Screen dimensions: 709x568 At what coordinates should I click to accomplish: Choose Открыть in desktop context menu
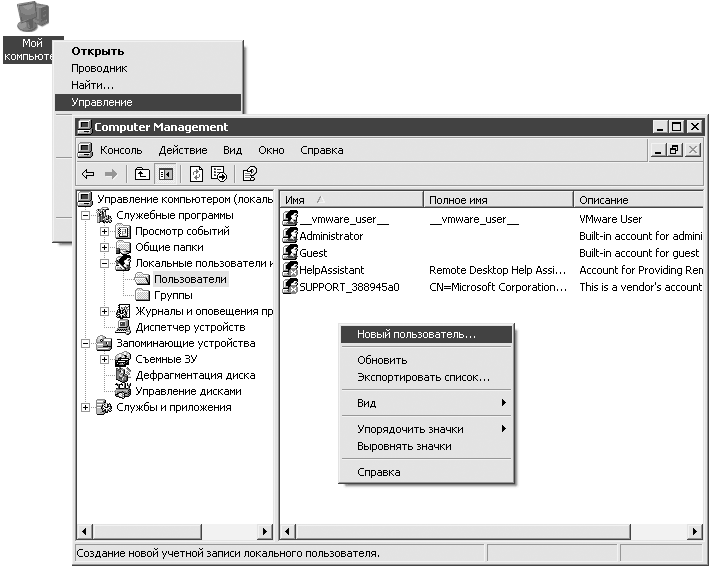tap(148, 51)
